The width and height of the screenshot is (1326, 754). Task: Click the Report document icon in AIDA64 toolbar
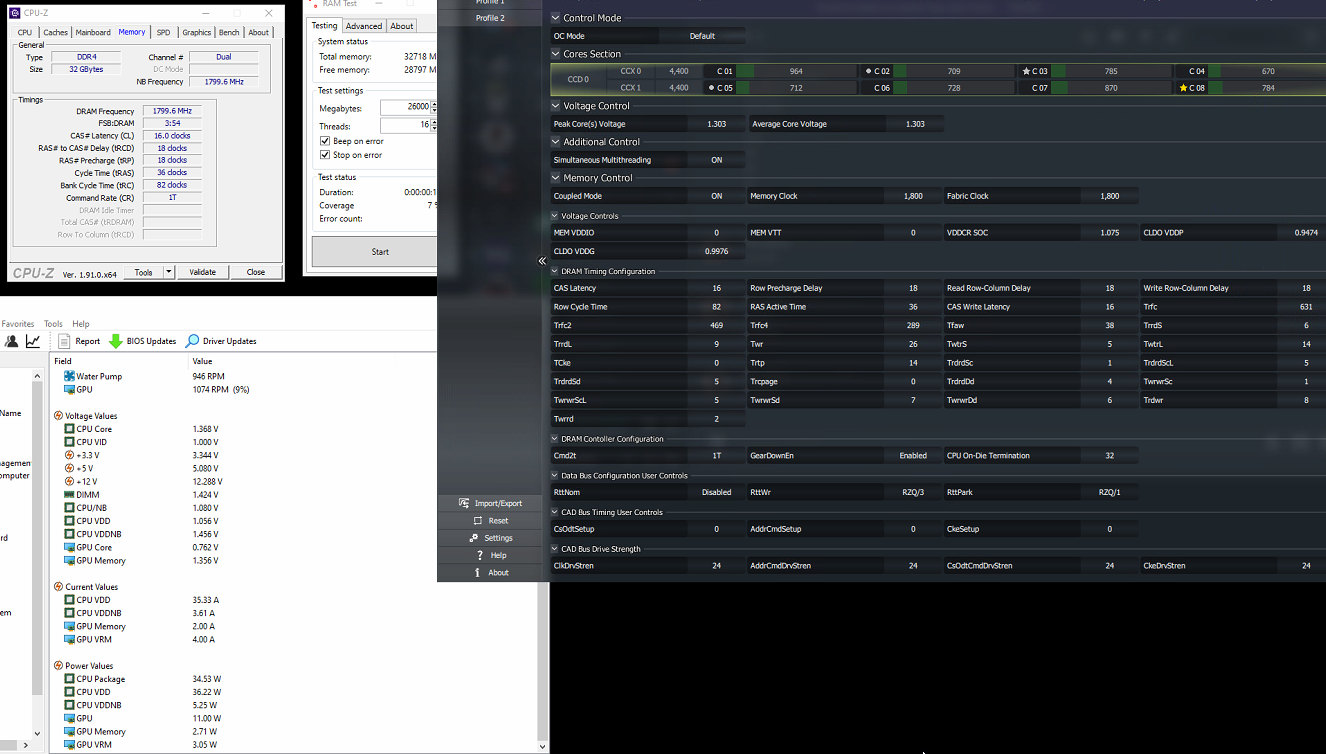pos(63,341)
